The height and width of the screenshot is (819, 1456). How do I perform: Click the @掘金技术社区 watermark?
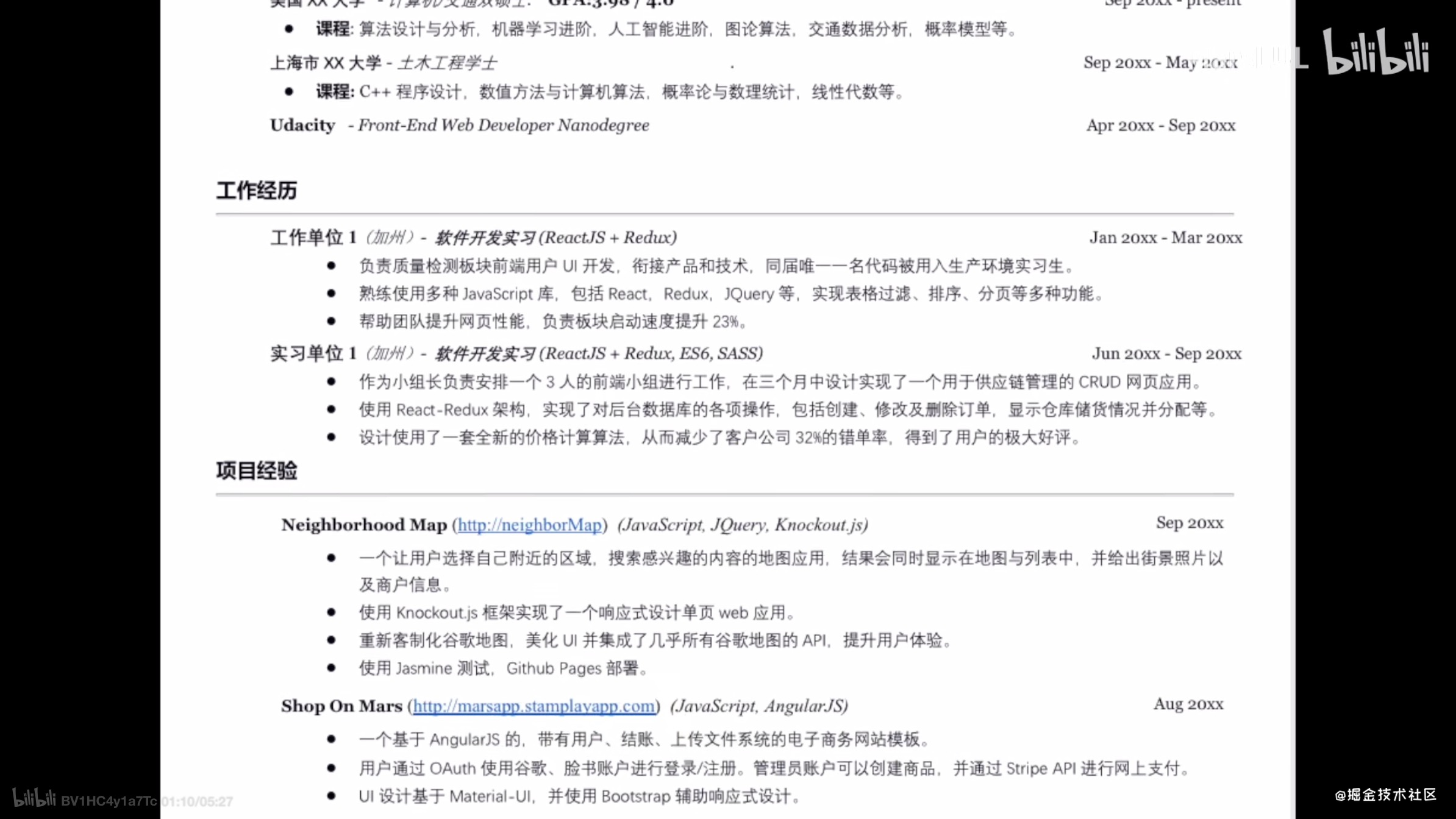1385,795
